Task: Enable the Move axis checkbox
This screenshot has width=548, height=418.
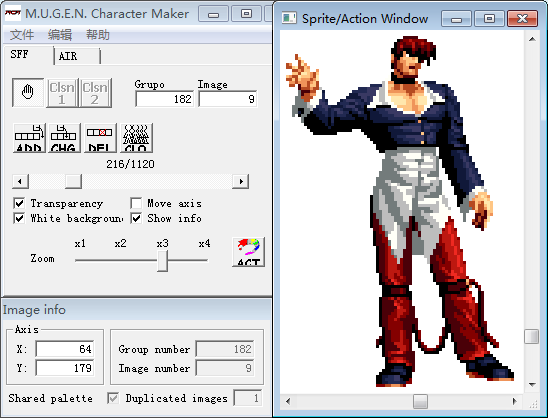Action: point(136,203)
